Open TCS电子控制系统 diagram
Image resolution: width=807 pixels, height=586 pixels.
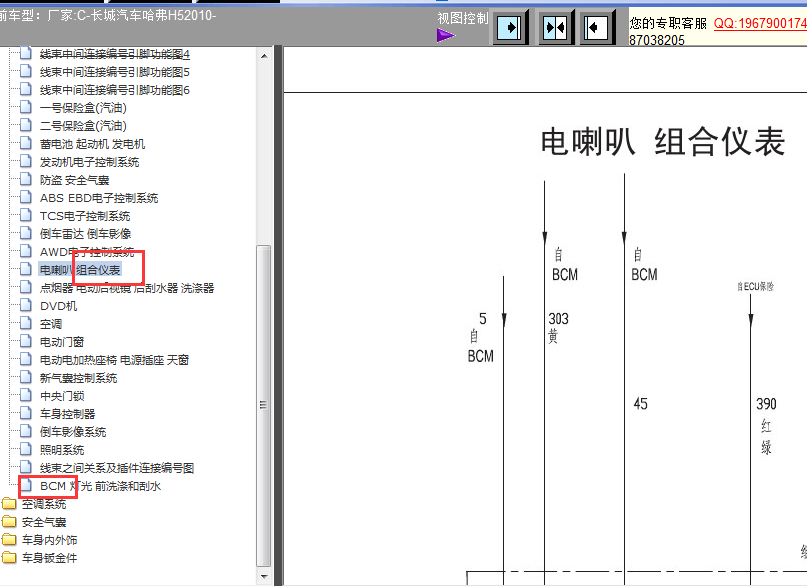pos(85,216)
